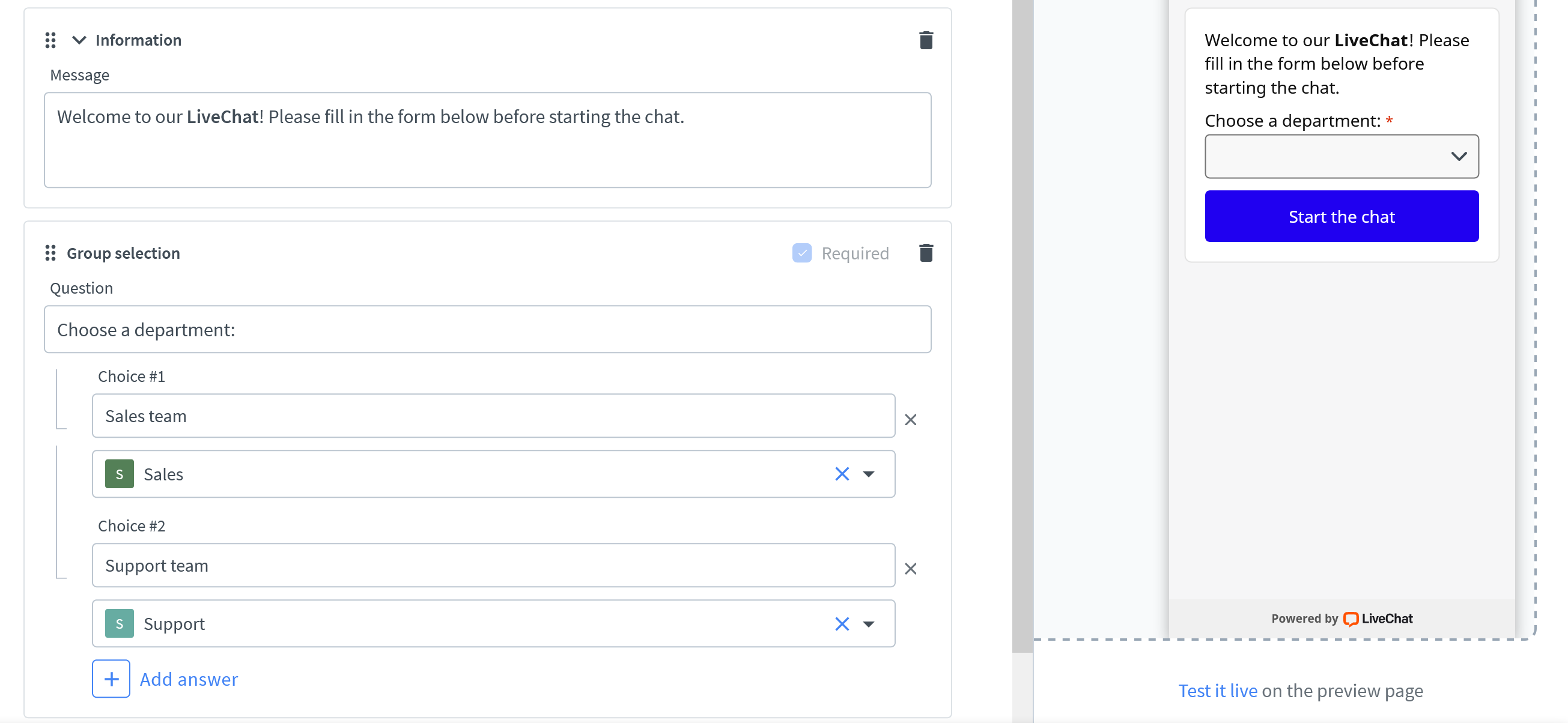Delete the Group selection section via trash icon
The width and height of the screenshot is (1568, 723).
pos(926,253)
